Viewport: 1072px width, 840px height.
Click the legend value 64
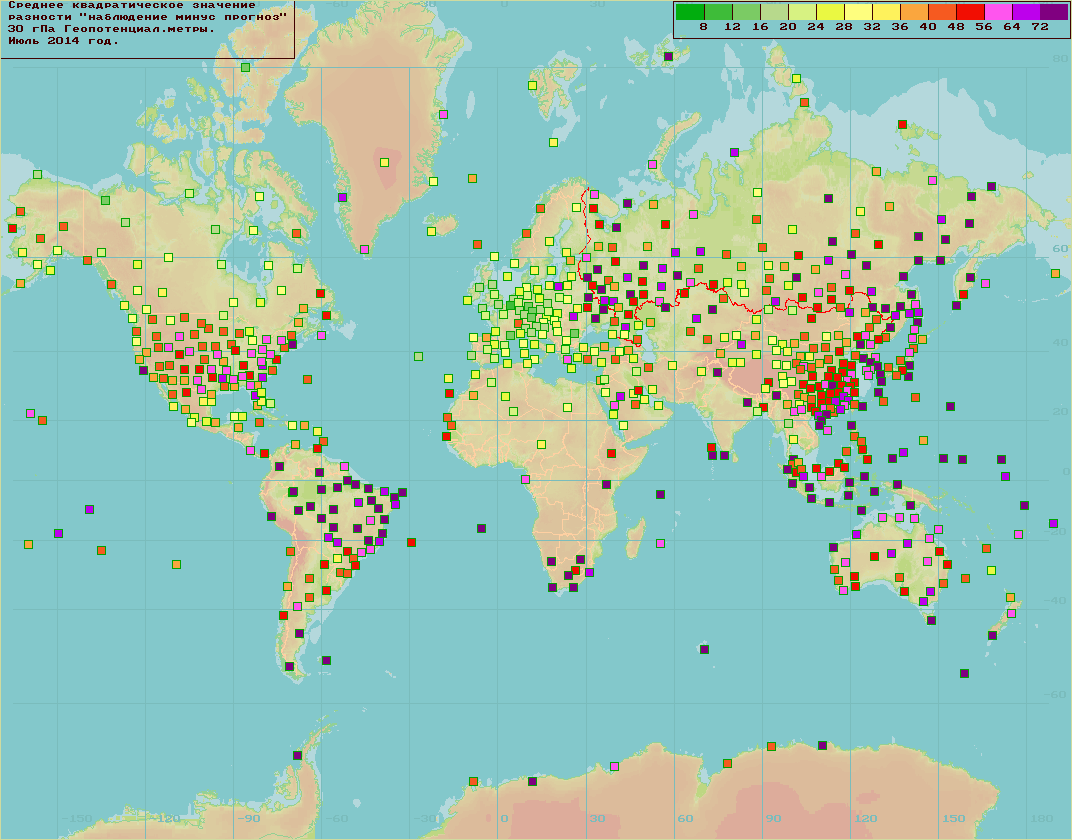click(x=1013, y=27)
